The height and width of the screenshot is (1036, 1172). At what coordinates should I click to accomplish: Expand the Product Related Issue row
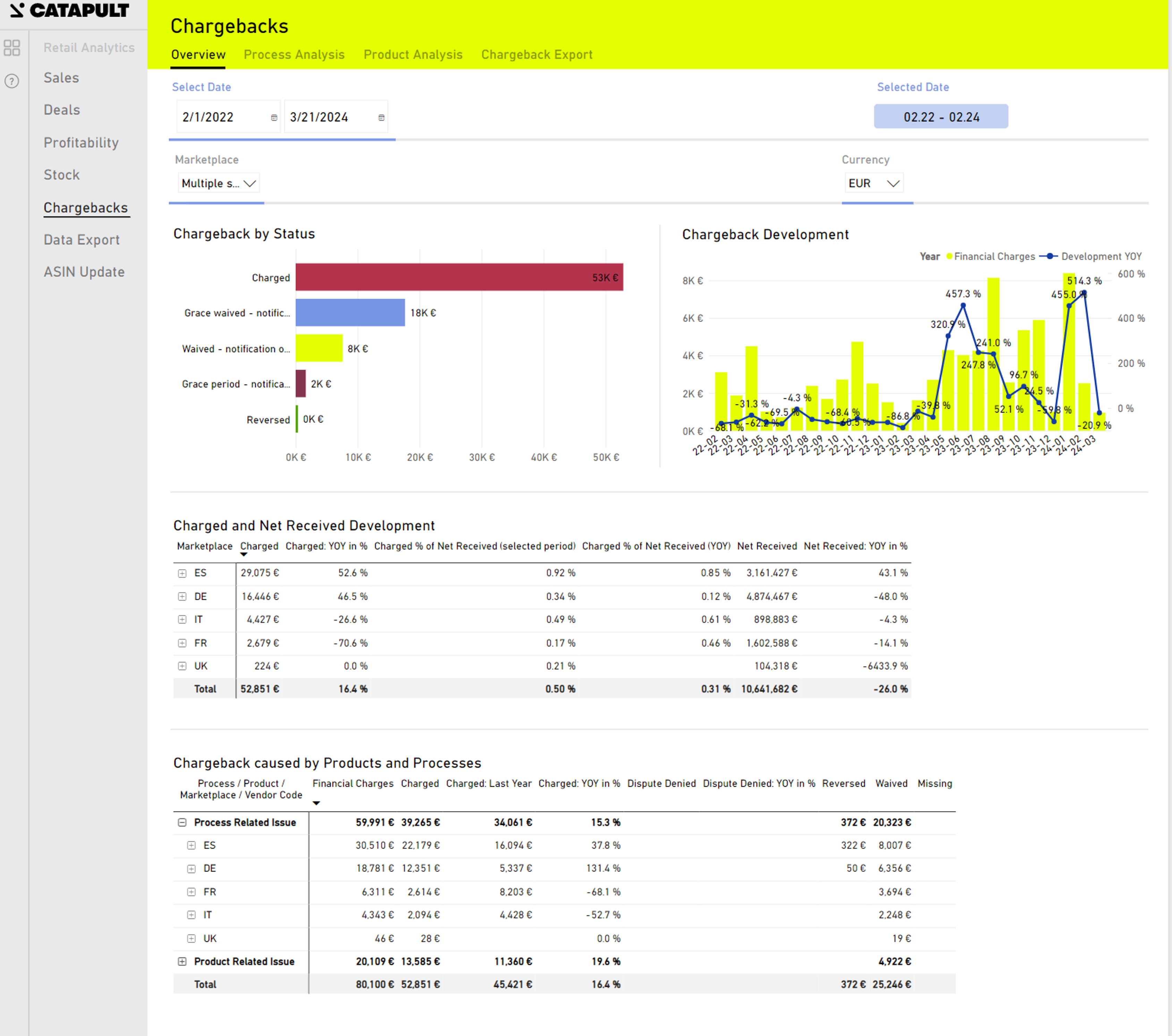pyautogui.click(x=182, y=961)
